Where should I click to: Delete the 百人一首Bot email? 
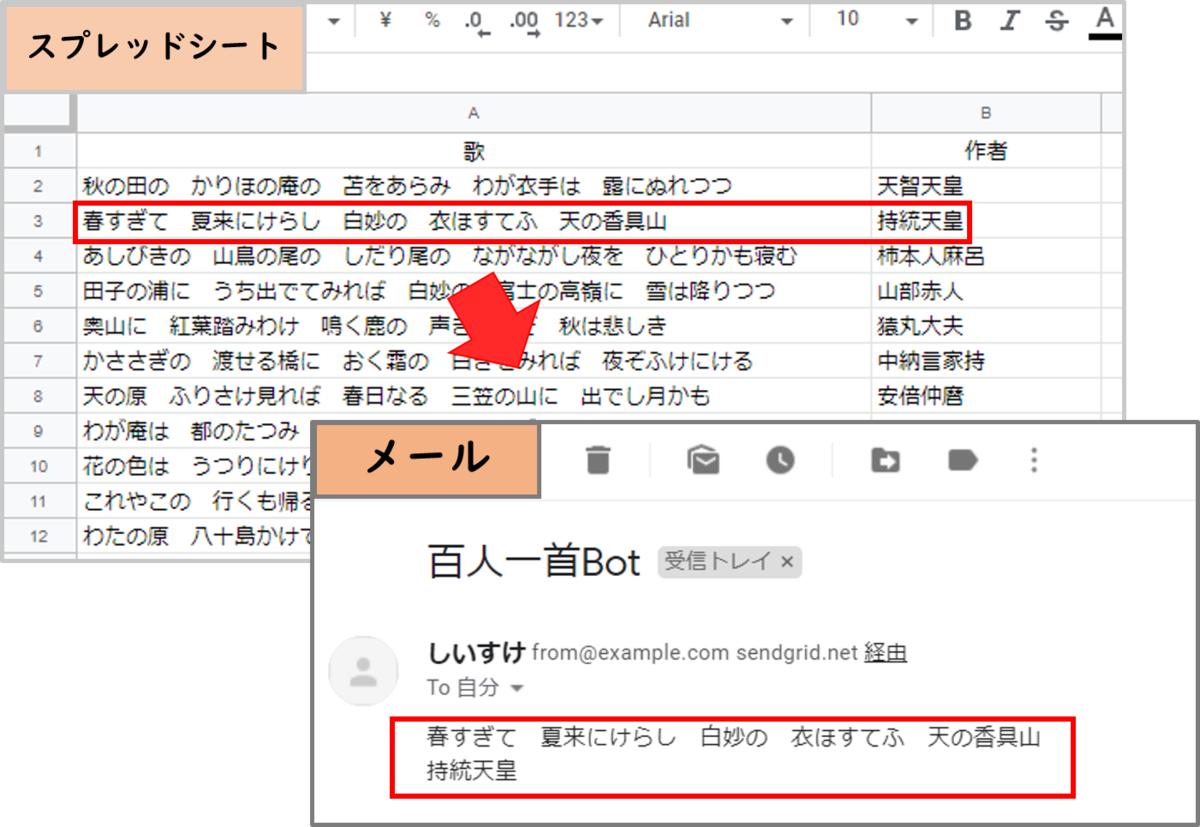click(597, 459)
